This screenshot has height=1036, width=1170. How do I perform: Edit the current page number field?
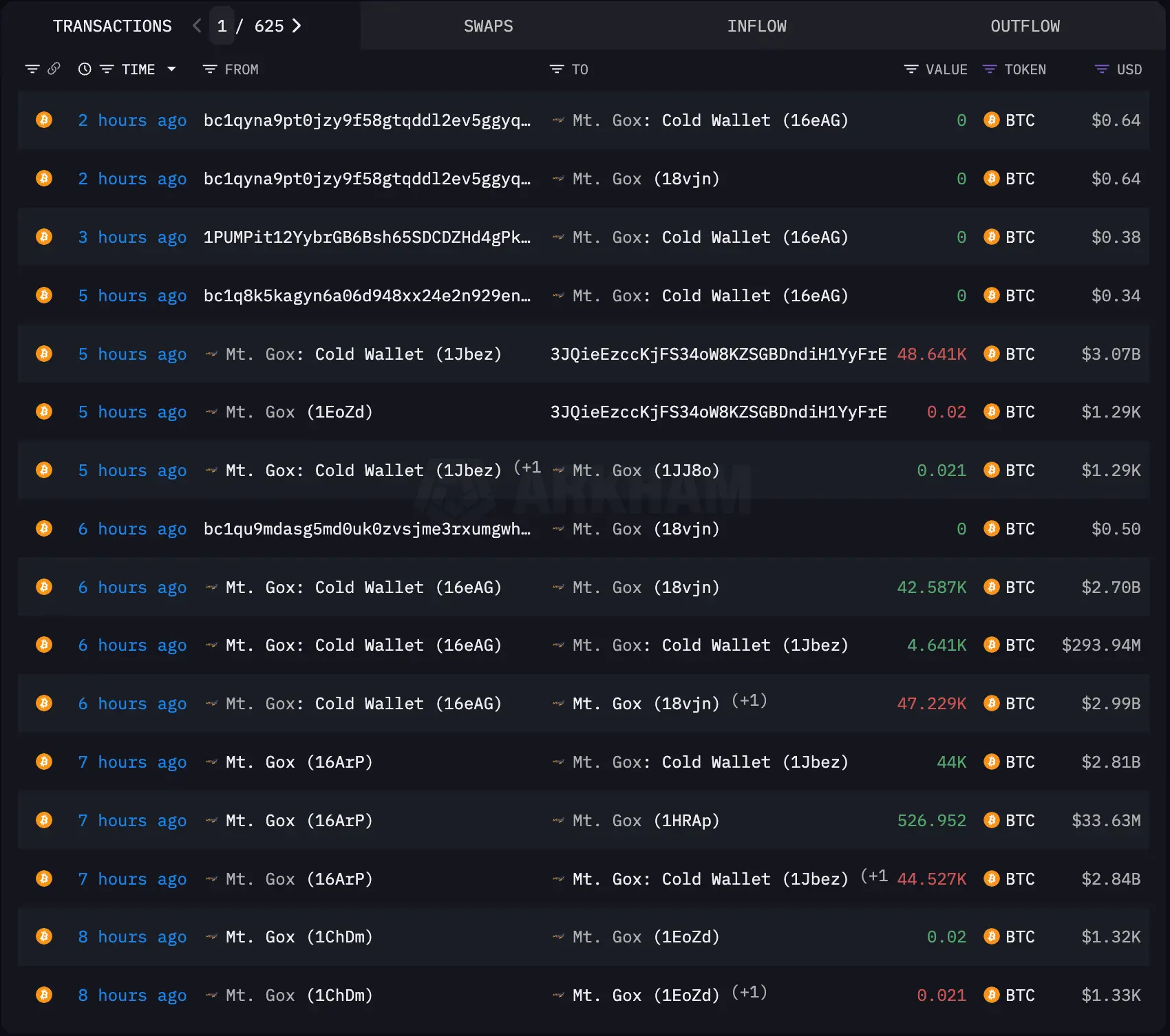point(222,26)
